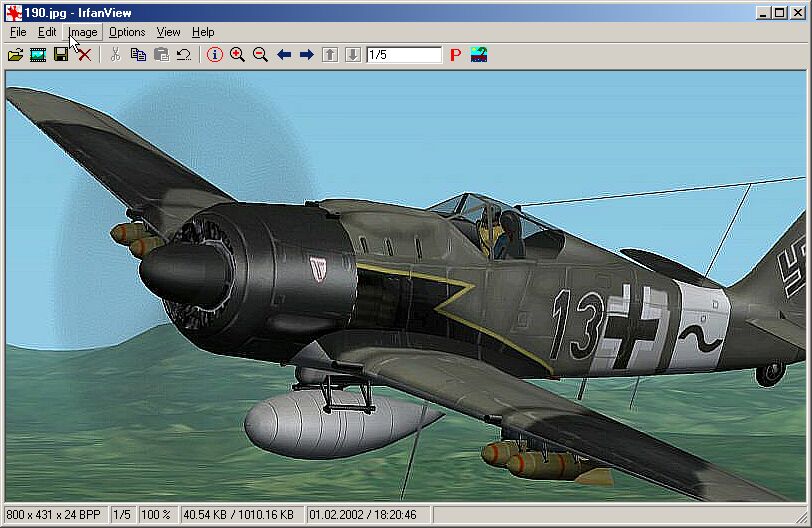Click the 1/5 image index field
The width and height of the screenshot is (812, 528).
tap(404, 54)
